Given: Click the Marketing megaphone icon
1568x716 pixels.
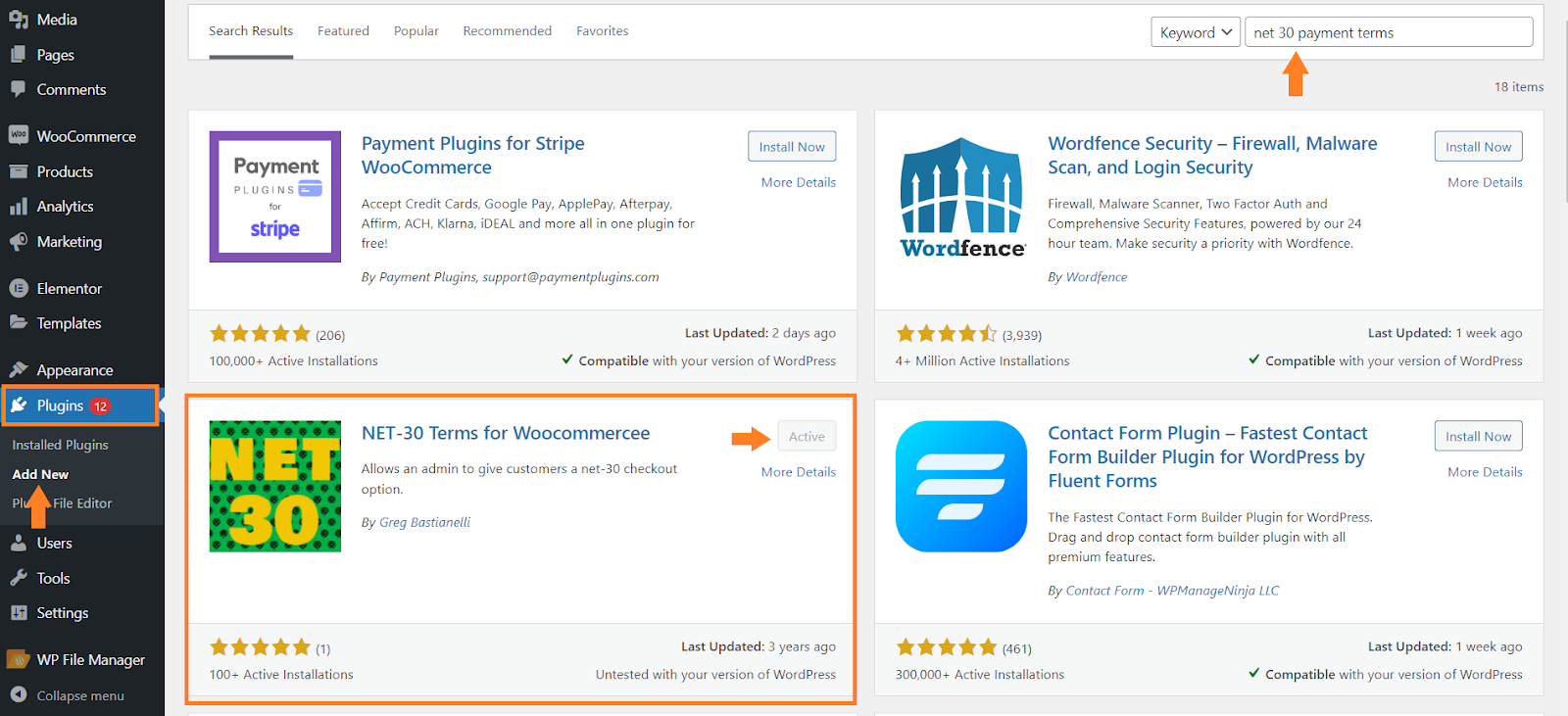Looking at the screenshot, I should [18, 242].
